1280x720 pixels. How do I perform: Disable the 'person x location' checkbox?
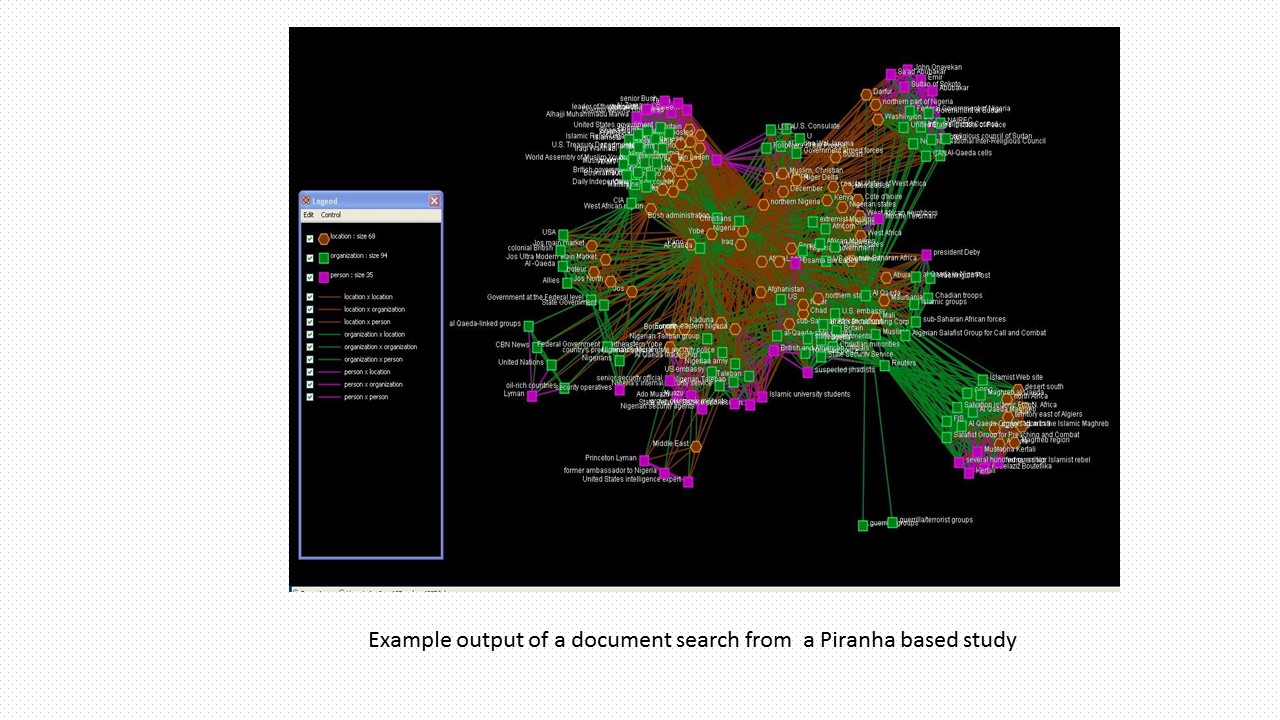point(310,372)
